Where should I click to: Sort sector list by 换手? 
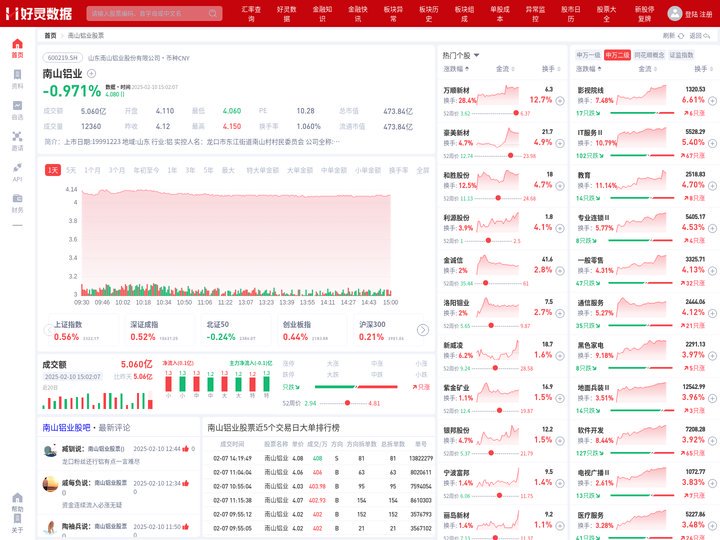(x=703, y=69)
